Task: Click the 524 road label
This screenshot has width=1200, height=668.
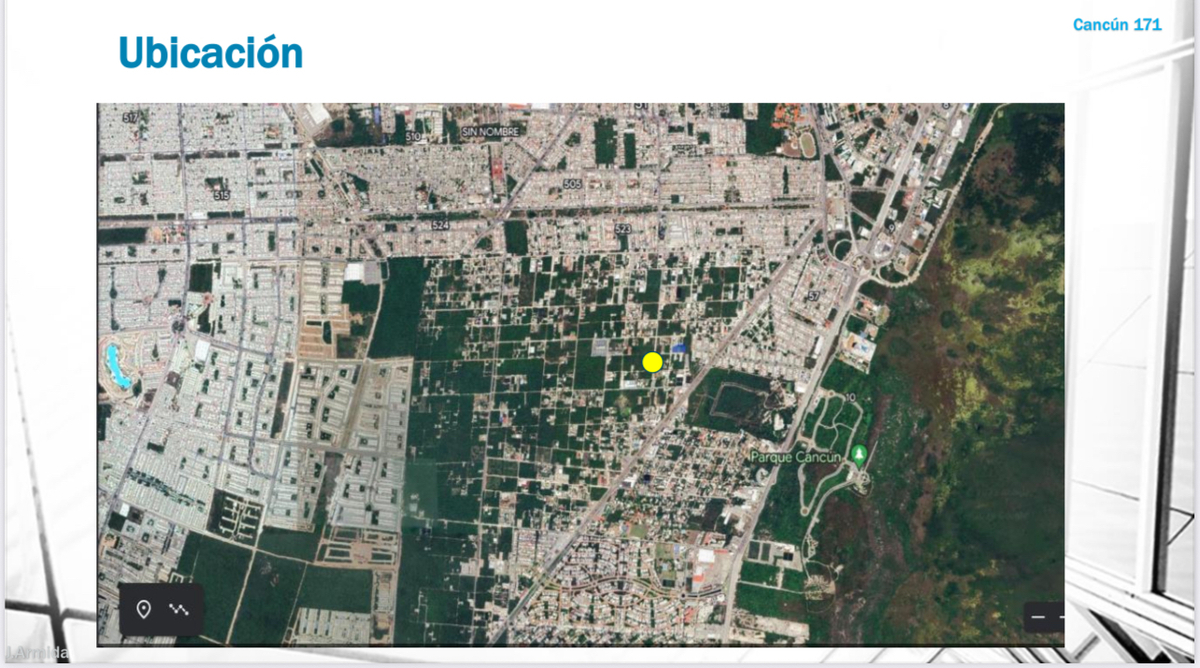Action: click(440, 226)
